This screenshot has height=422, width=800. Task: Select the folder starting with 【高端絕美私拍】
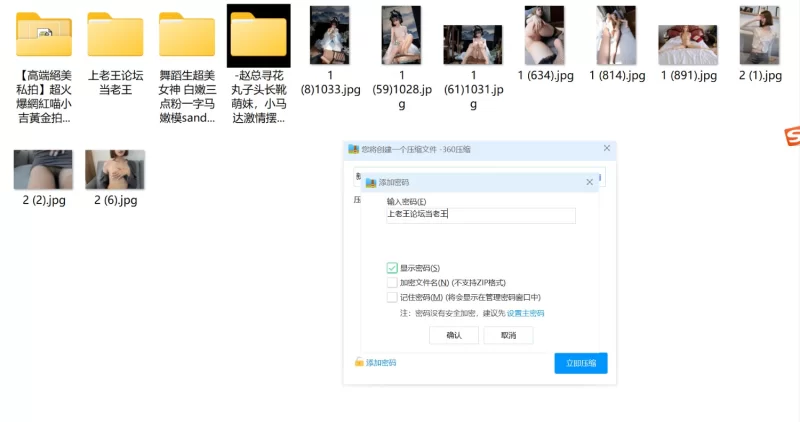pos(44,35)
